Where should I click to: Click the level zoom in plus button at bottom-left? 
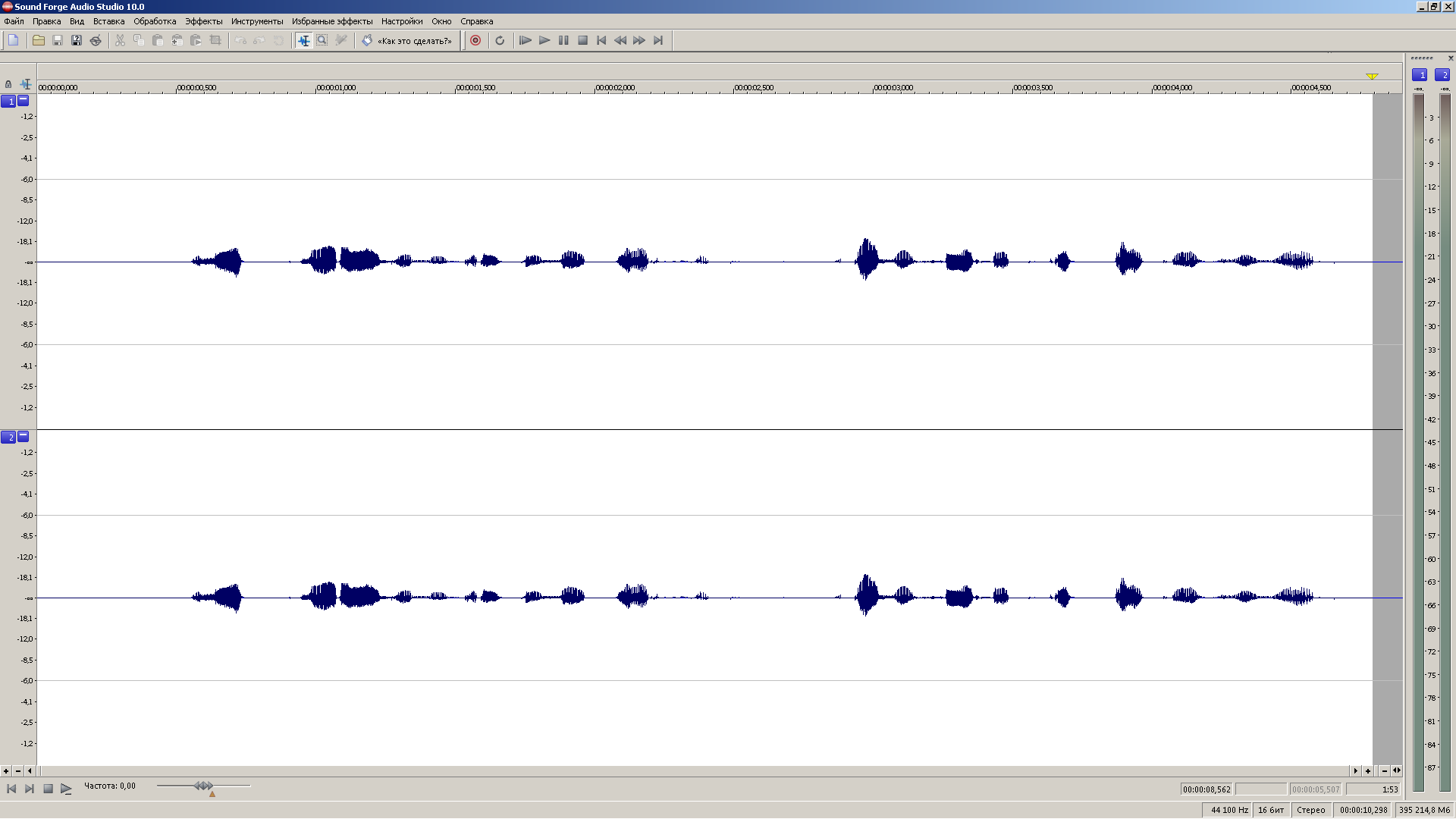[x=6, y=770]
